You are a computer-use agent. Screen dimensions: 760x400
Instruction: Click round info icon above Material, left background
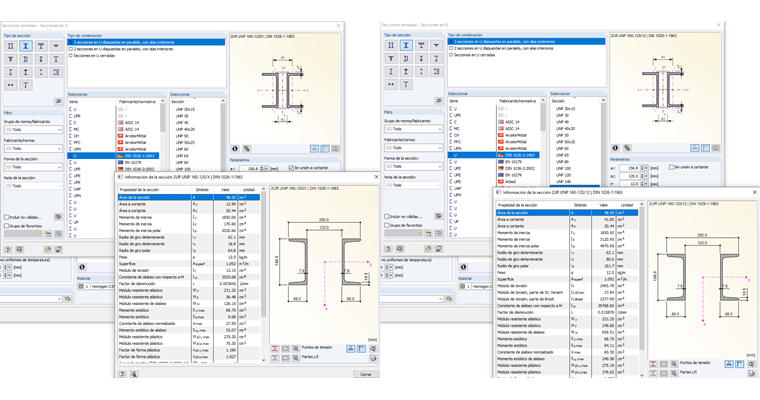click(82, 267)
